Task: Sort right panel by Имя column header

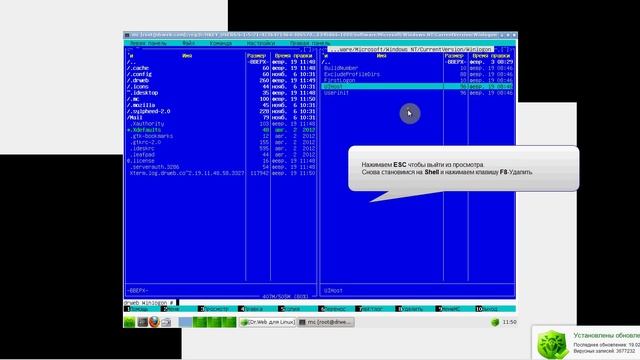Action: (381, 56)
